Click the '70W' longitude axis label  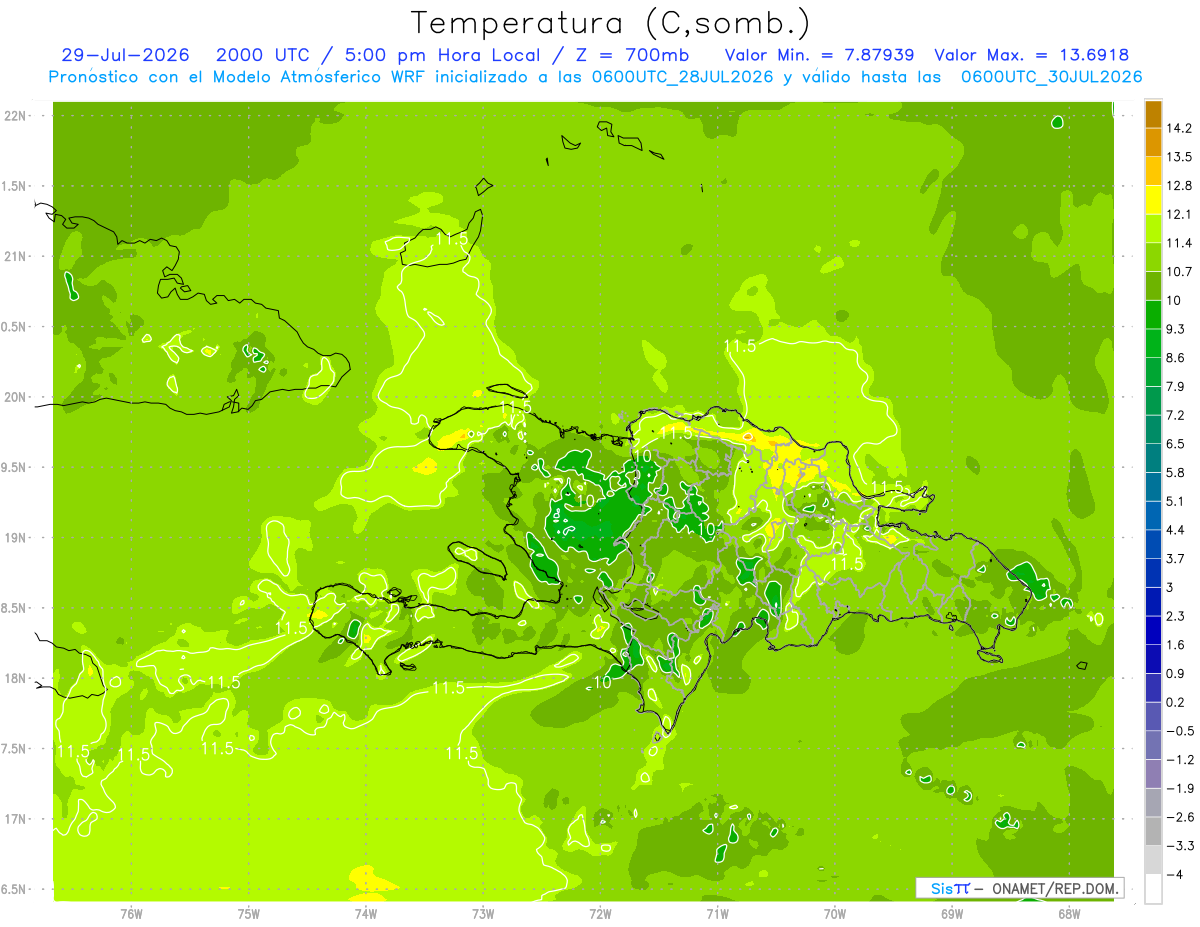tap(835, 913)
